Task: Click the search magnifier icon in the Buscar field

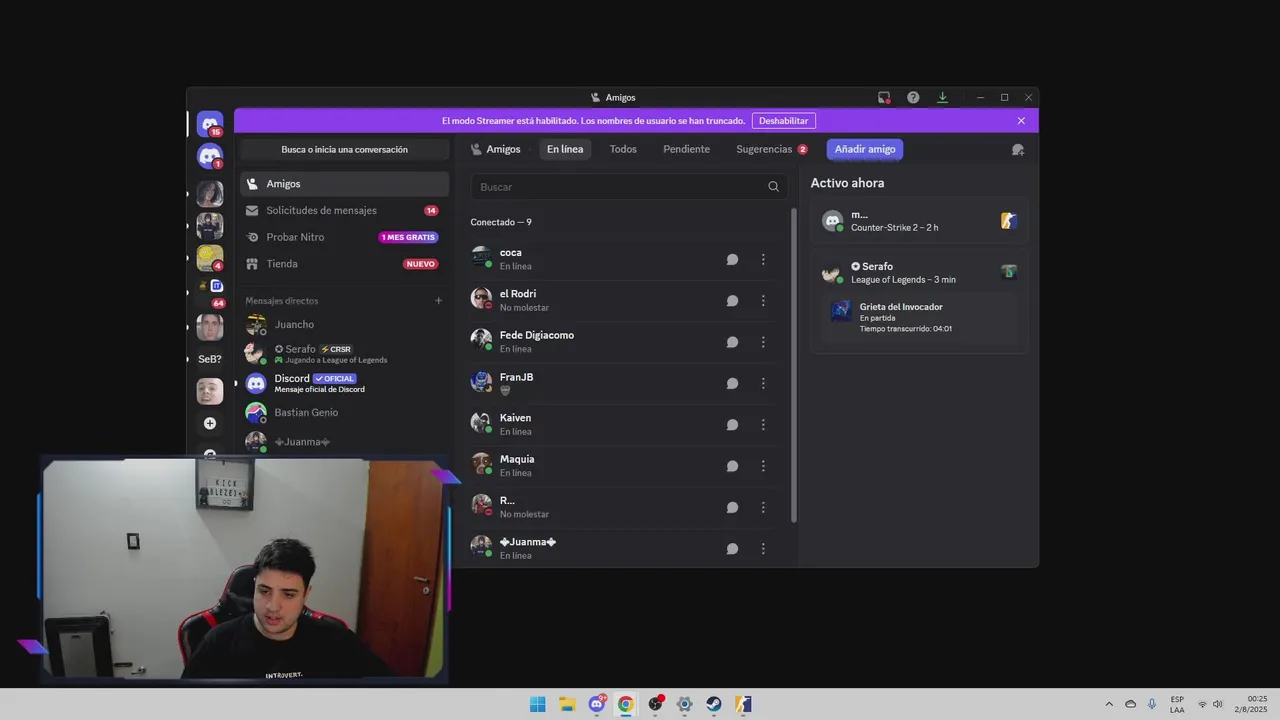Action: (x=773, y=187)
